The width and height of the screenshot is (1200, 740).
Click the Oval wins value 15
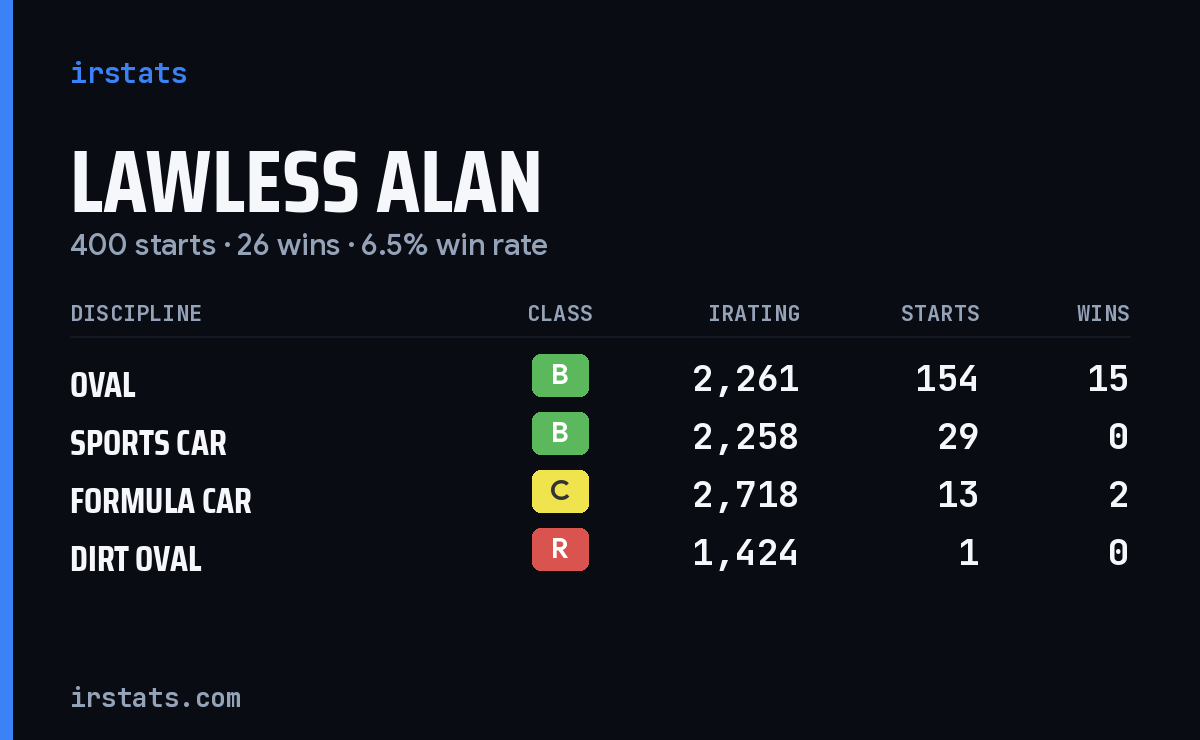[x=1108, y=379]
